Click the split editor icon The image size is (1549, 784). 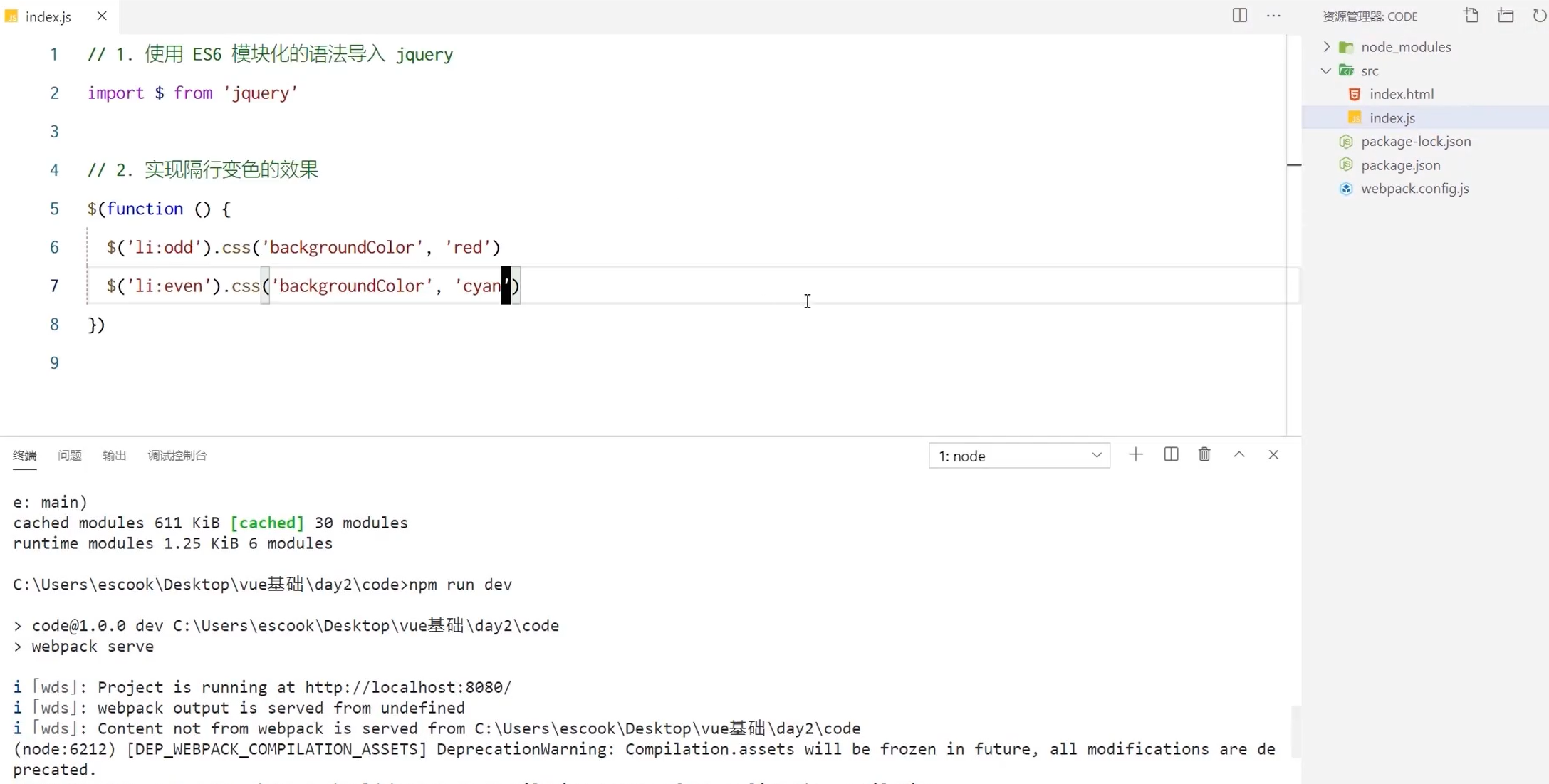point(1239,16)
